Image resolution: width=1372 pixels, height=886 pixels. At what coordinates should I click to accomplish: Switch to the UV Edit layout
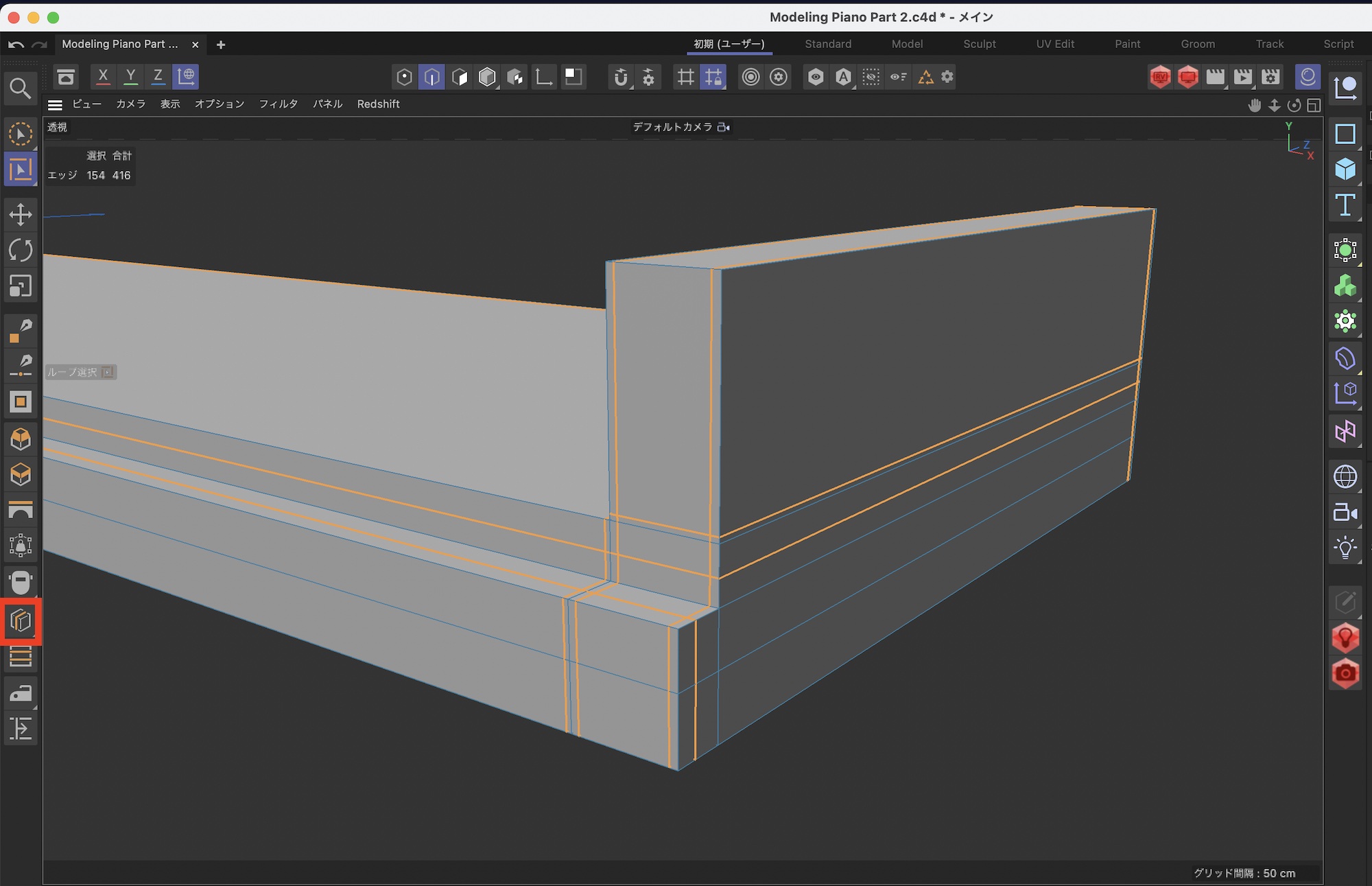[x=1055, y=44]
